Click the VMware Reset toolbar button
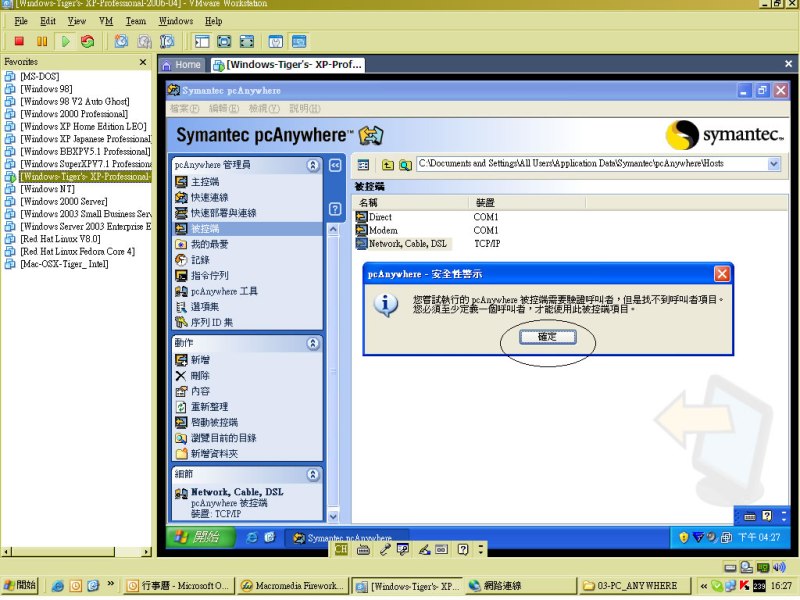The height and width of the screenshot is (600, 800). 88,41
